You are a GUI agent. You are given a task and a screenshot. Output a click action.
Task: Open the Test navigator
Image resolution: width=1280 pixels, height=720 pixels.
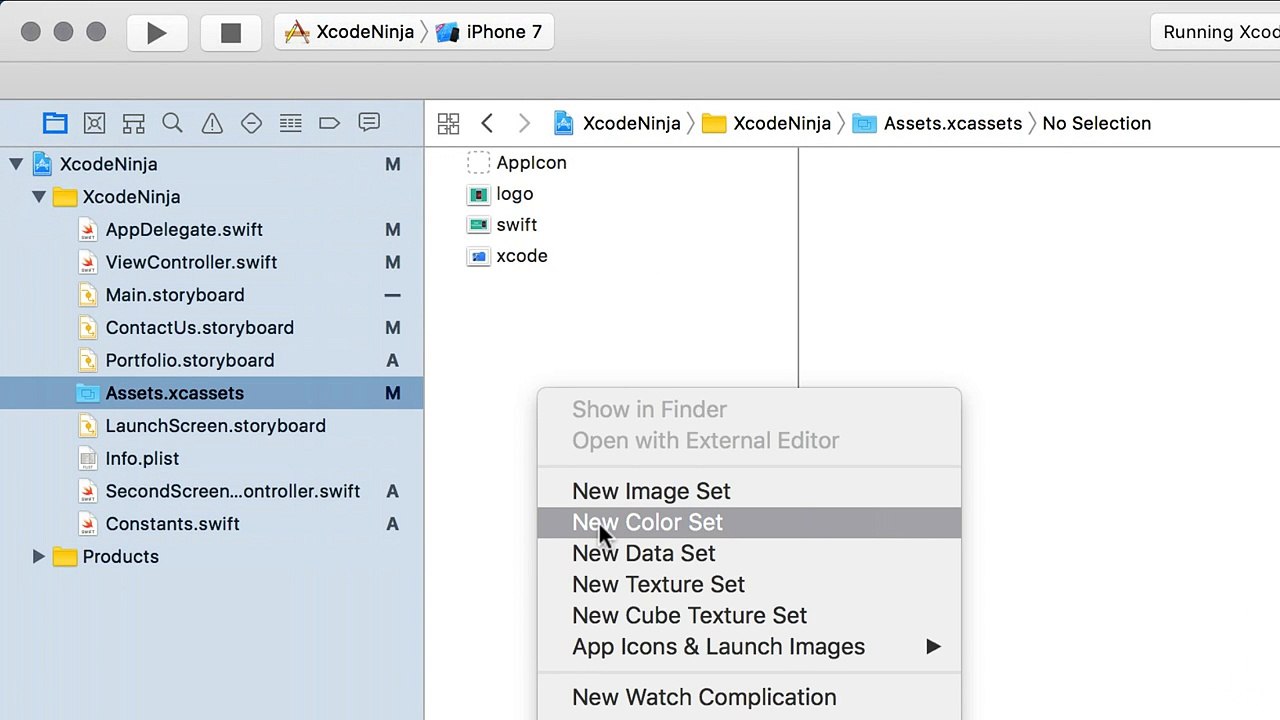click(x=251, y=123)
